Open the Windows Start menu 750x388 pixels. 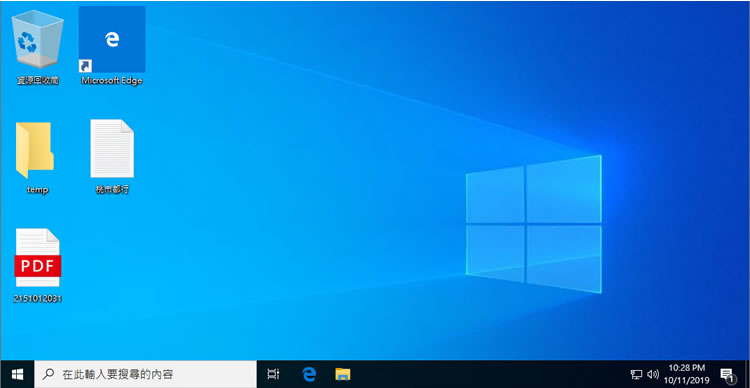[x=17, y=374]
